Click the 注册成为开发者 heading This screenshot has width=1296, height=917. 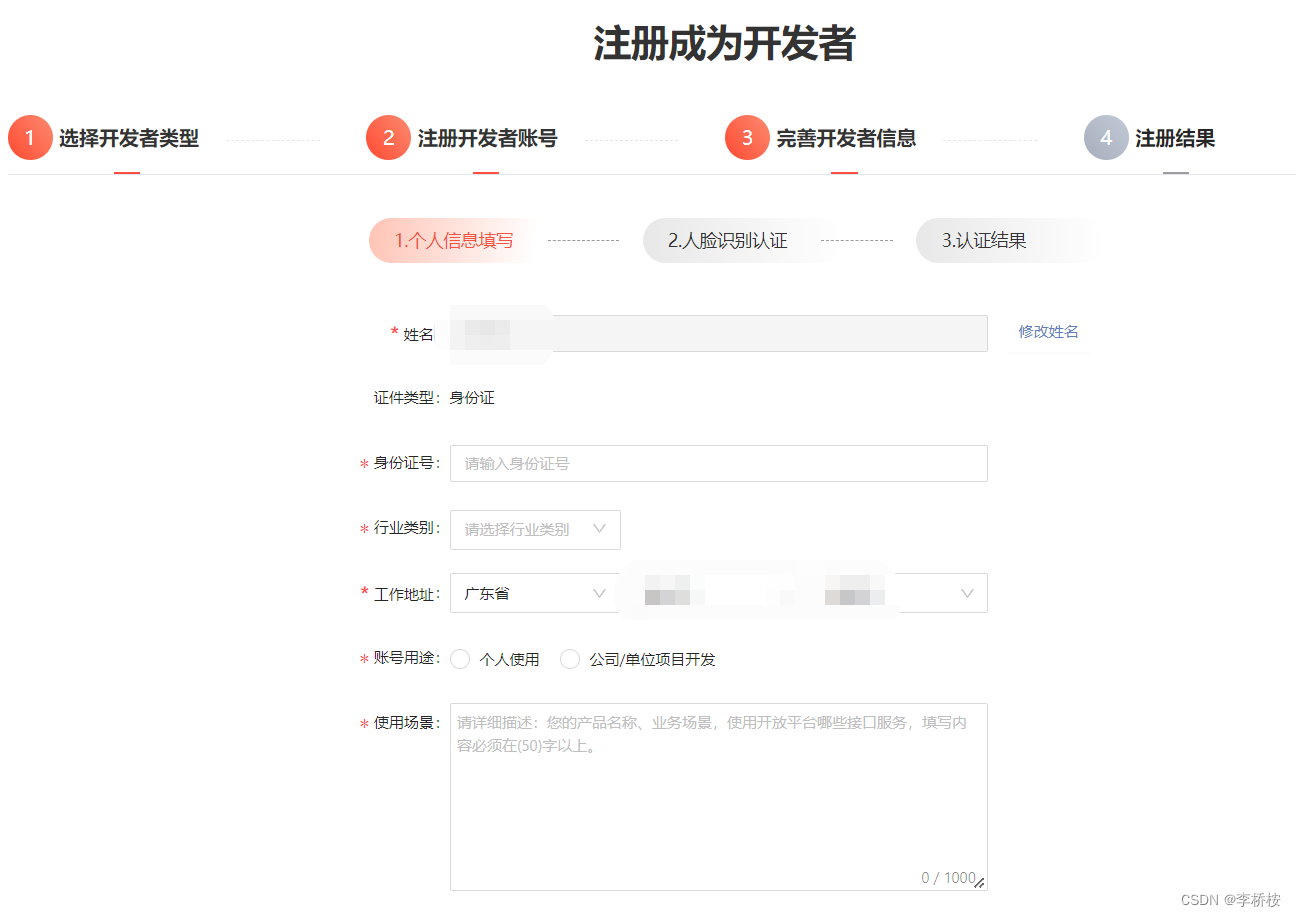click(x=724, y=45)
